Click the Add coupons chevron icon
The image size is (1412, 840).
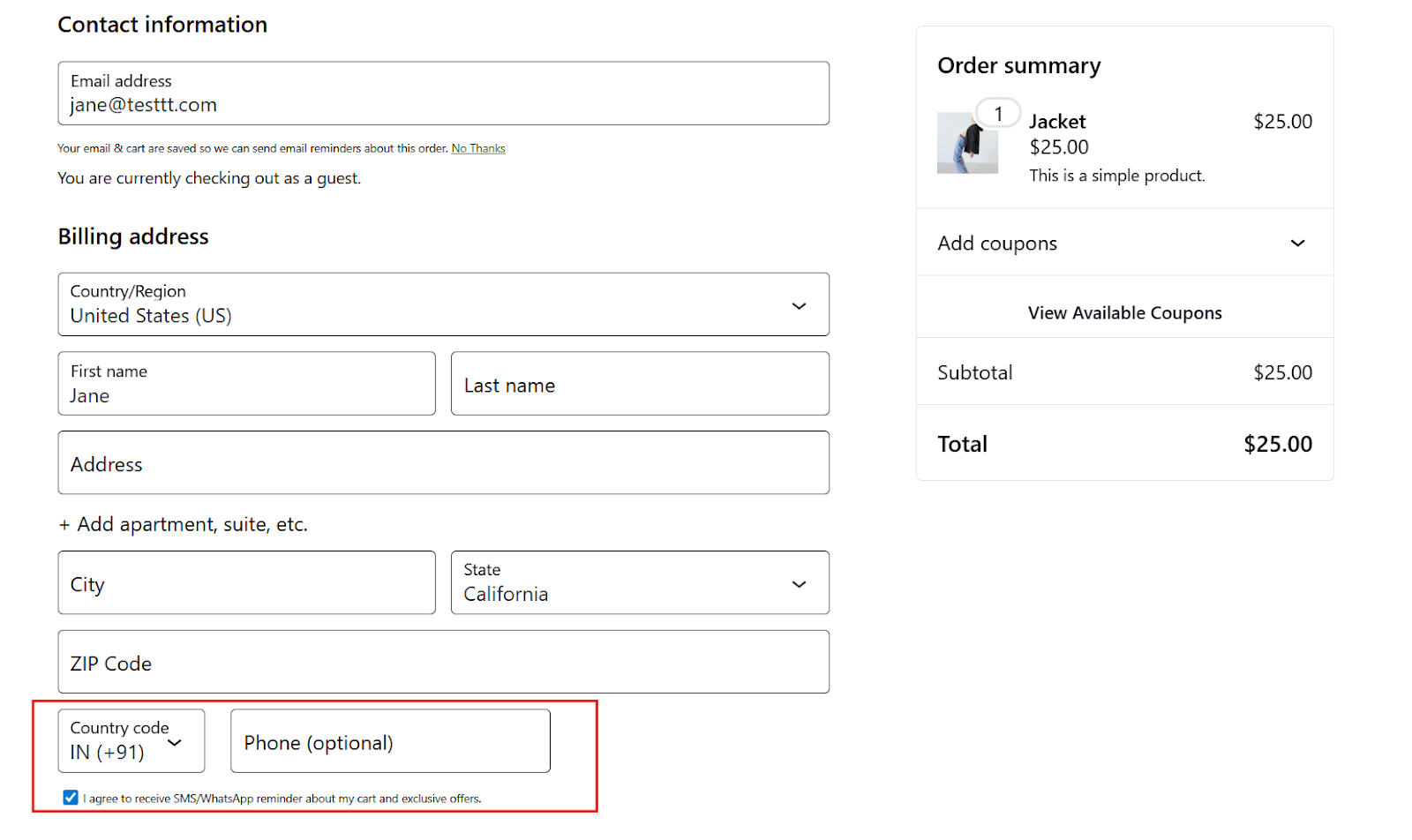tap(1297, 243)
